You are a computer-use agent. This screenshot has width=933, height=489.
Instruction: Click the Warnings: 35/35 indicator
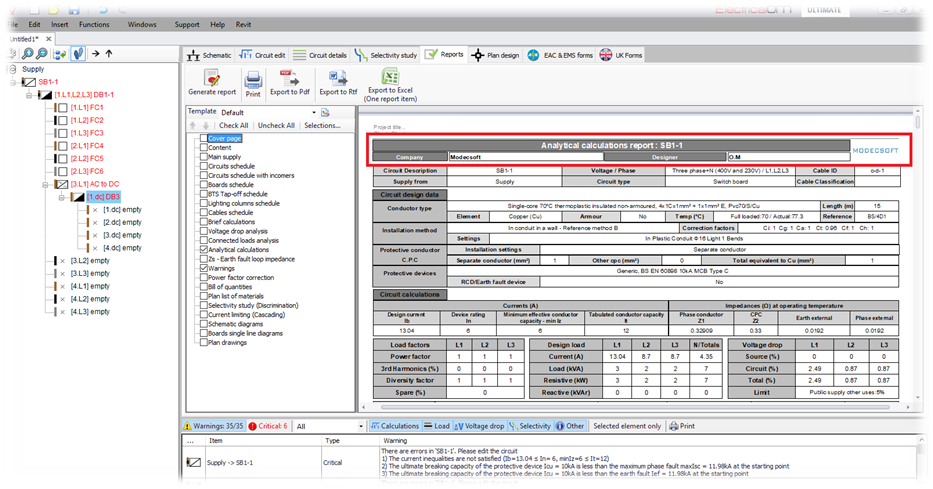pos(214,426)
